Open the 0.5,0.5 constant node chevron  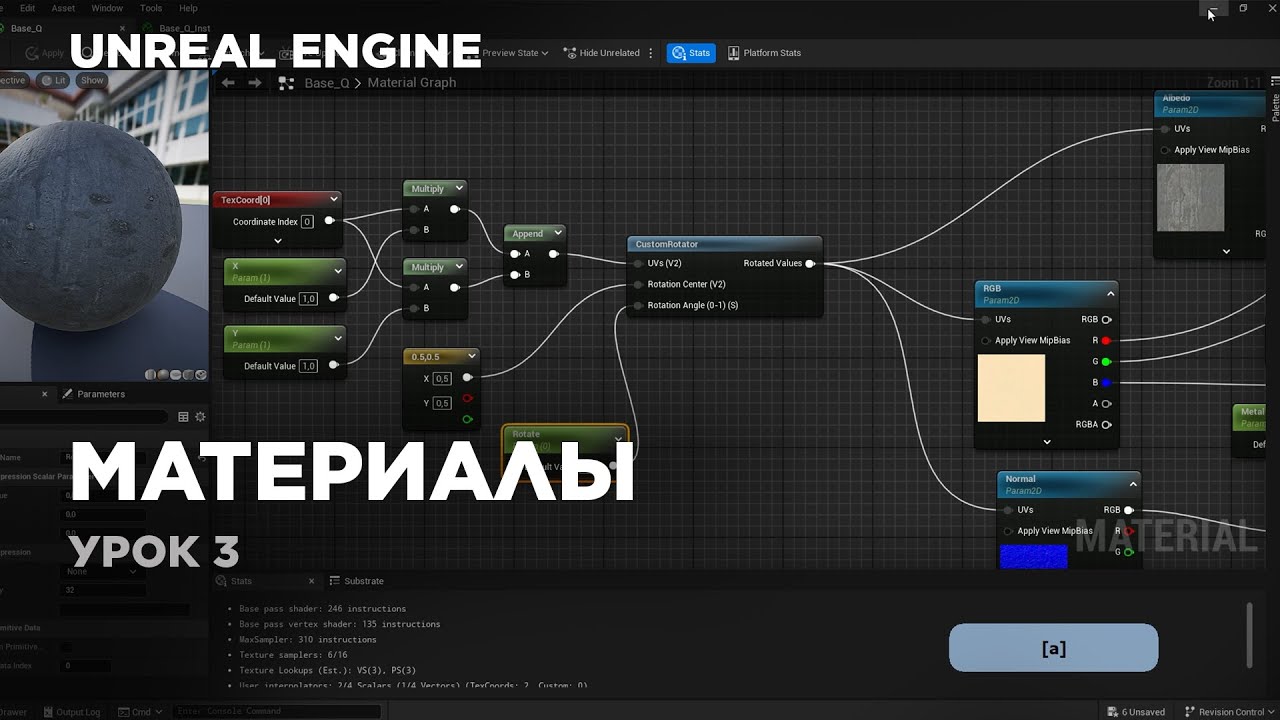[472, 356]
